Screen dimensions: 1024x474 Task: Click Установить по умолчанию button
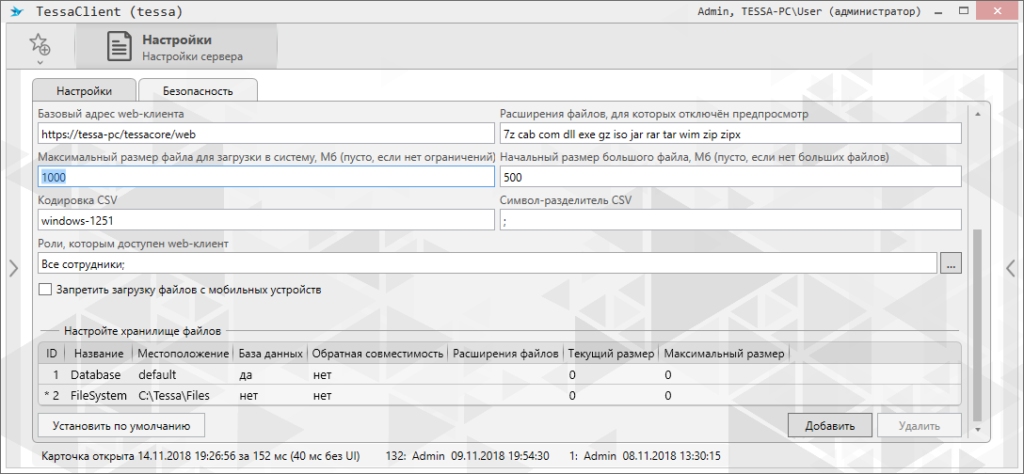(x=121, y=425)
